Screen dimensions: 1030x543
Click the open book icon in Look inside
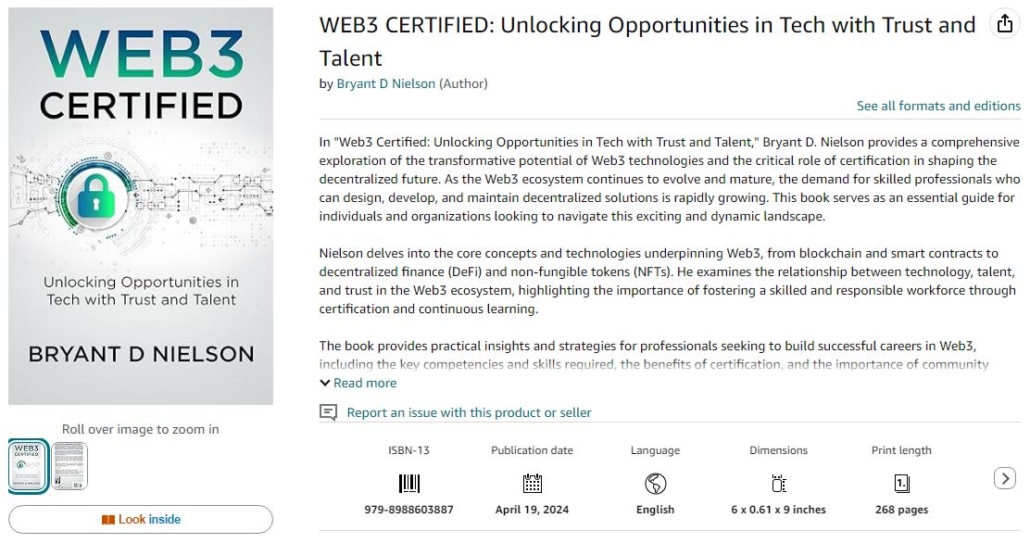click(x=108, y=519)
